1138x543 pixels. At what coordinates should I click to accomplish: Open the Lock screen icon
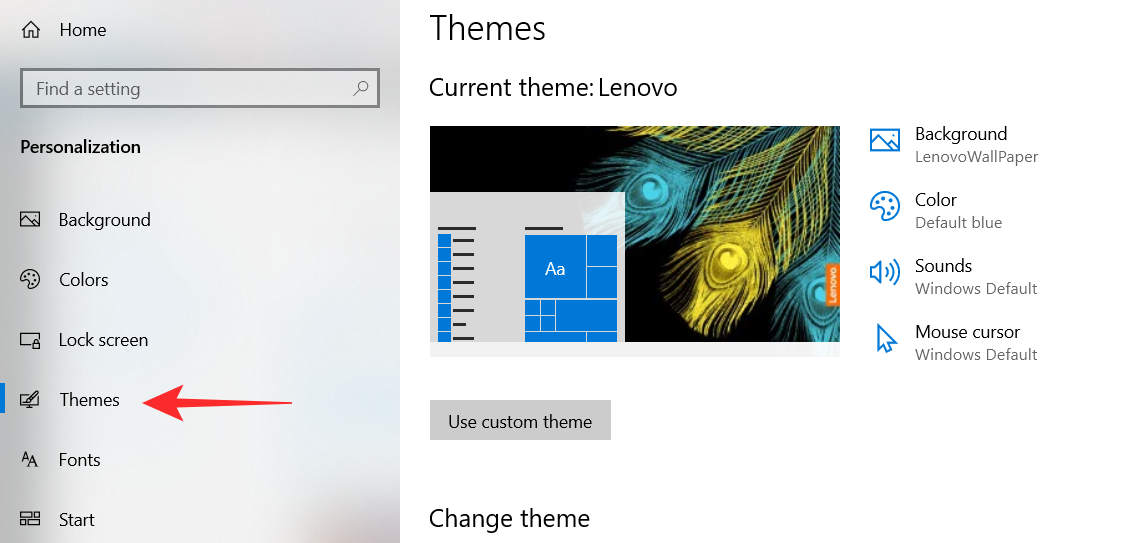pyautogui.click(x=30, y=340)
